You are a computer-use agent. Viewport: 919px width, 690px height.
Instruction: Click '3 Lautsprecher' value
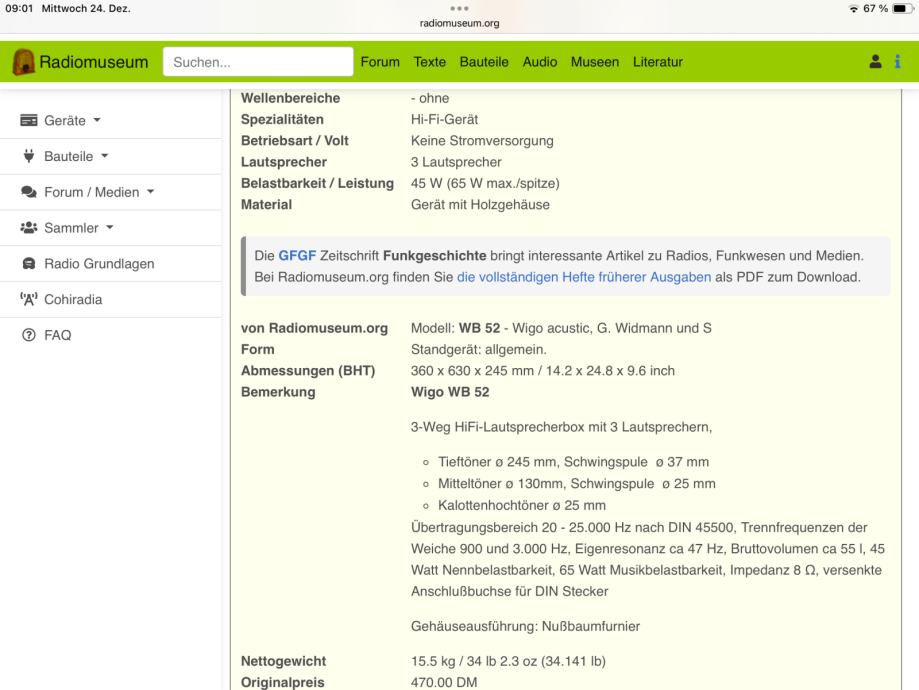click(457, 162)
